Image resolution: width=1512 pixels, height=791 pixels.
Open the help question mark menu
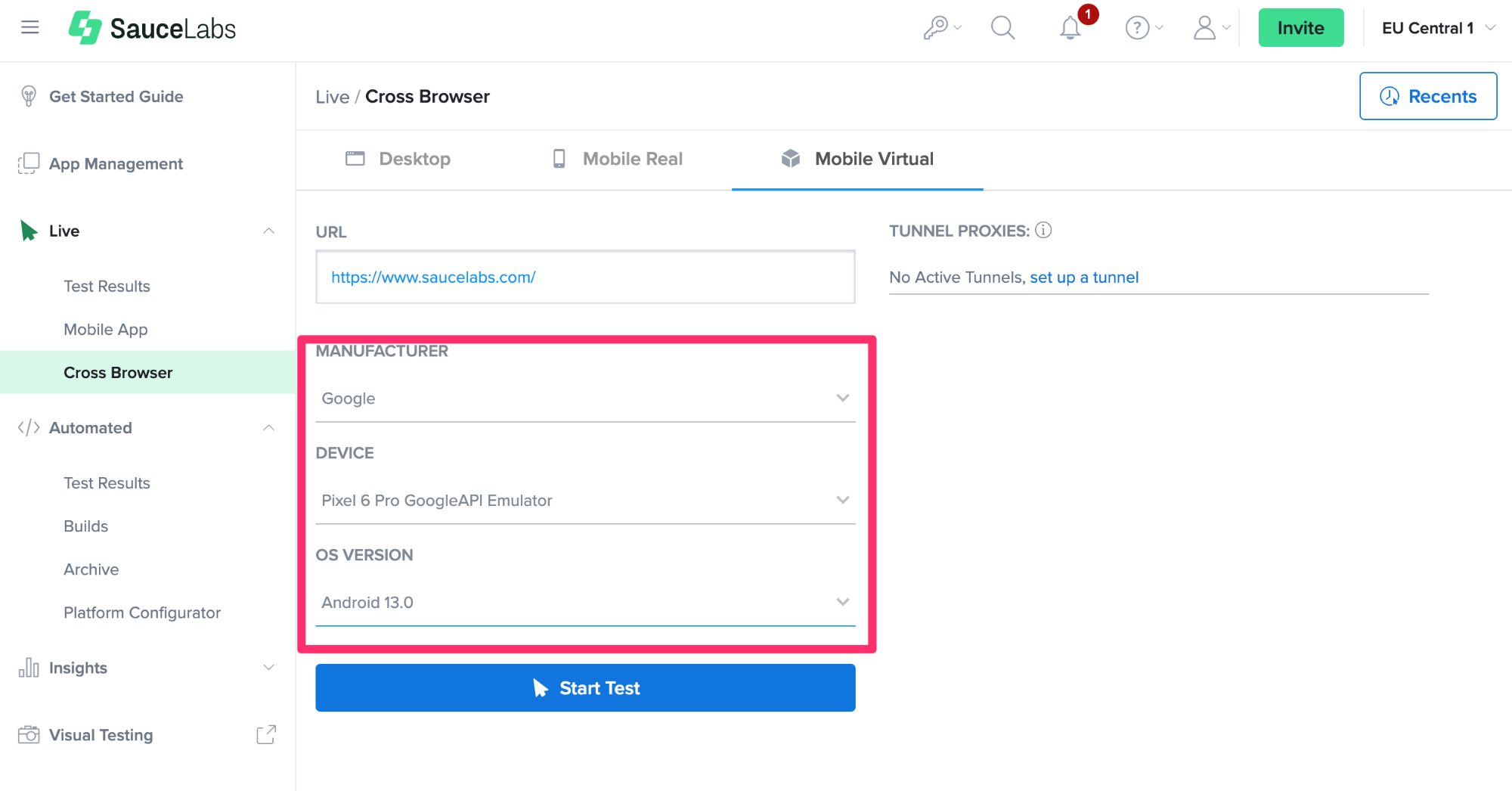[1144, 28]
